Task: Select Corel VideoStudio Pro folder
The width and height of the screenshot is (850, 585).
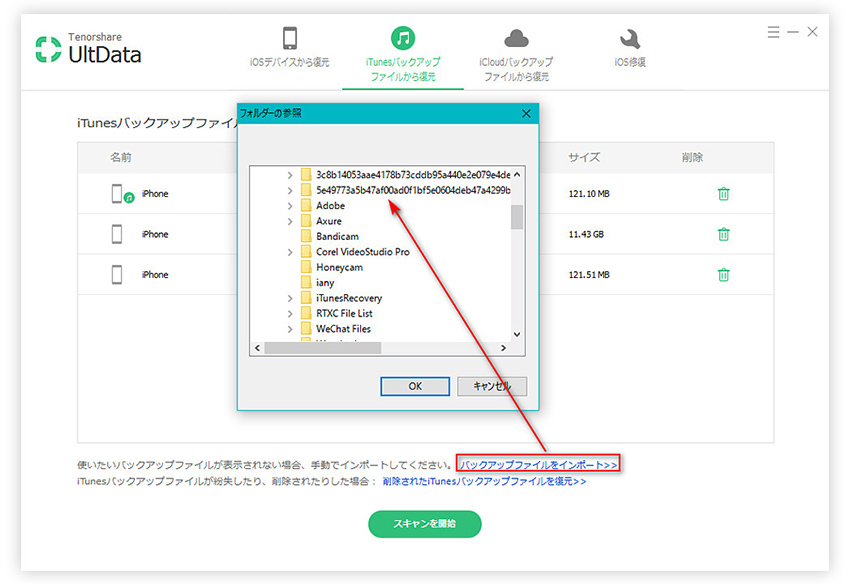Action: (356, 252)
